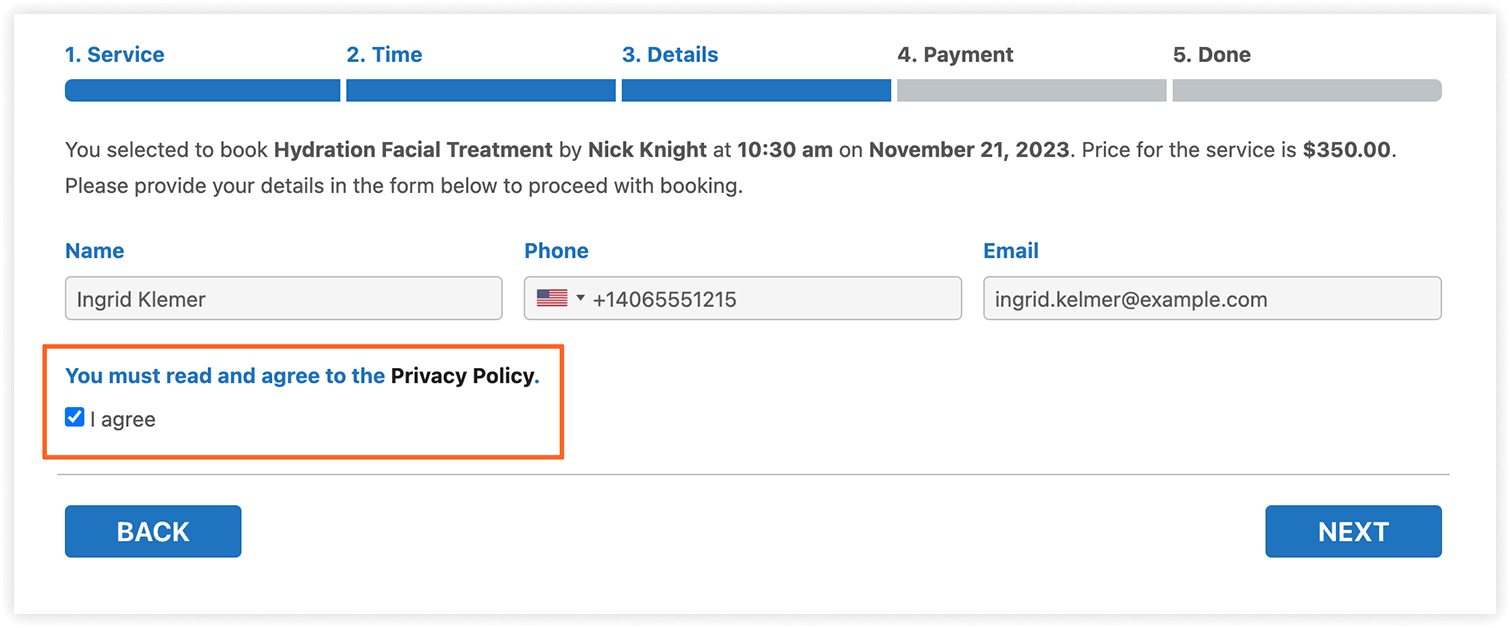The width and height of the screenshot is (1510, 628).
Task: Uncheck the I agree checkbox
Action: pos(75,417)
